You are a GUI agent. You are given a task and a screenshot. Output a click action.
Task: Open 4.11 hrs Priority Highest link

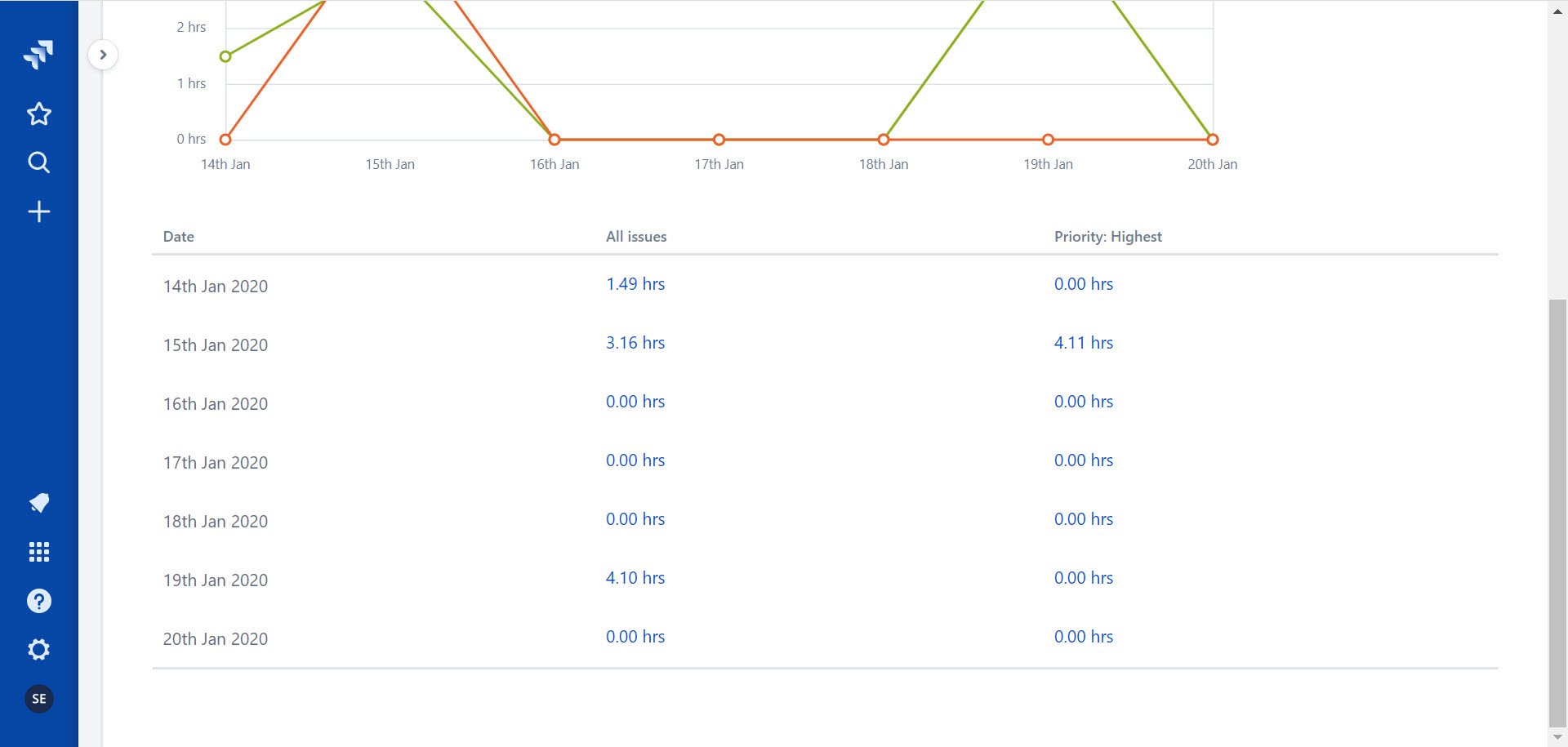coord(1084,343)
